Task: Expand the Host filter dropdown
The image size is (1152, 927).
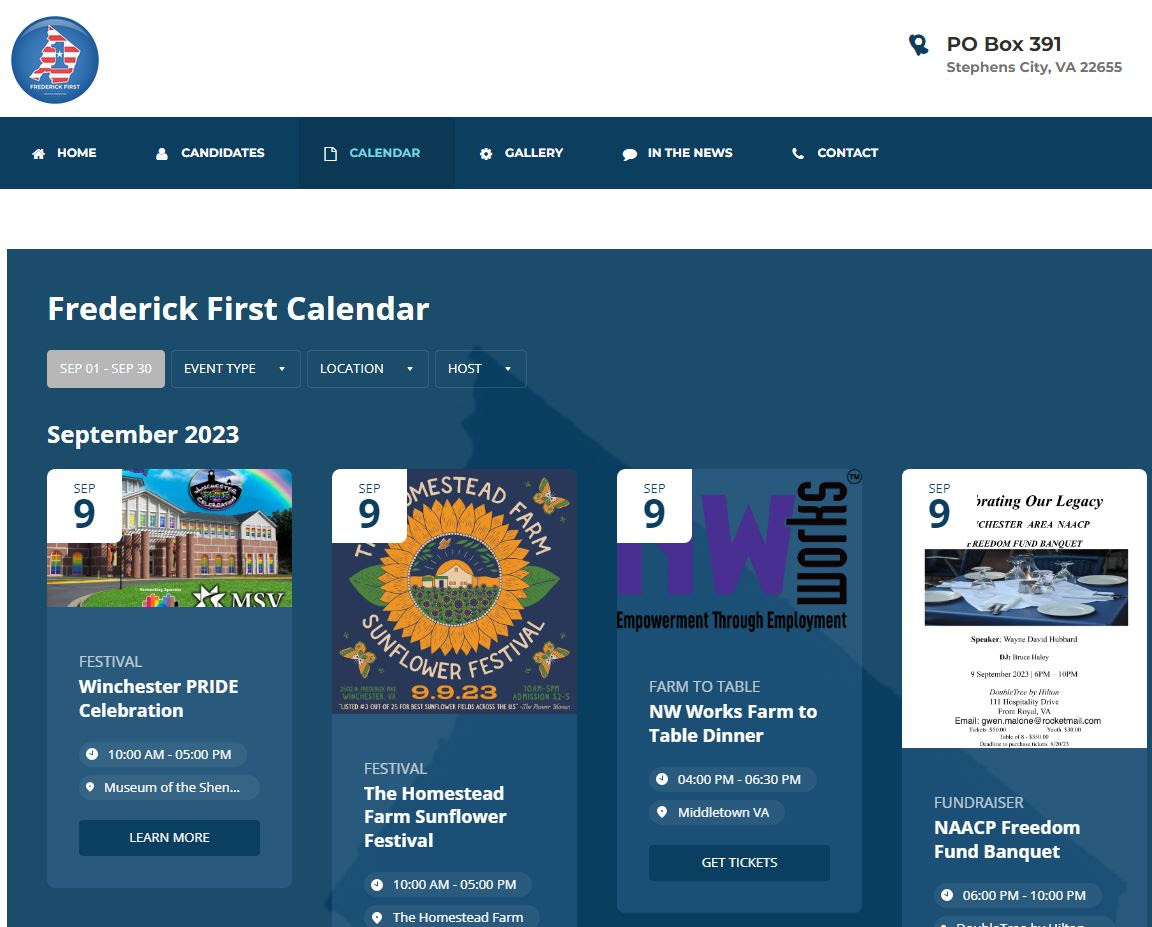Action: pos(480,369)
